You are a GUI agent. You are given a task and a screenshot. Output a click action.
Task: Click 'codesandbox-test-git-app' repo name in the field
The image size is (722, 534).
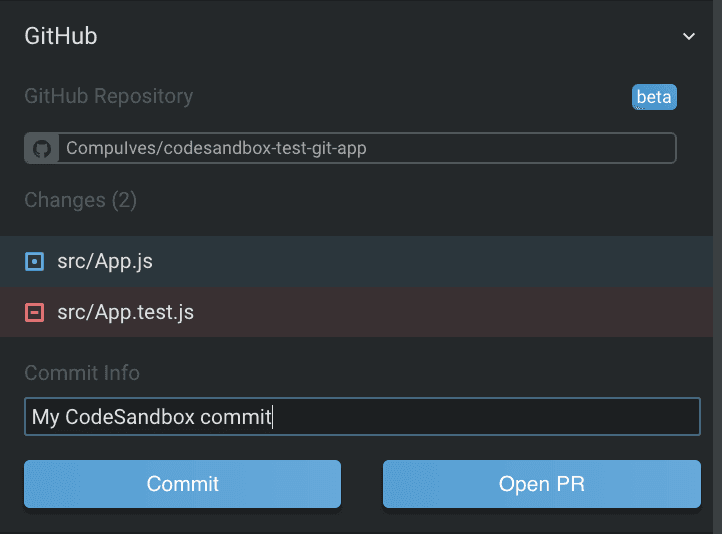click(262, 149)
